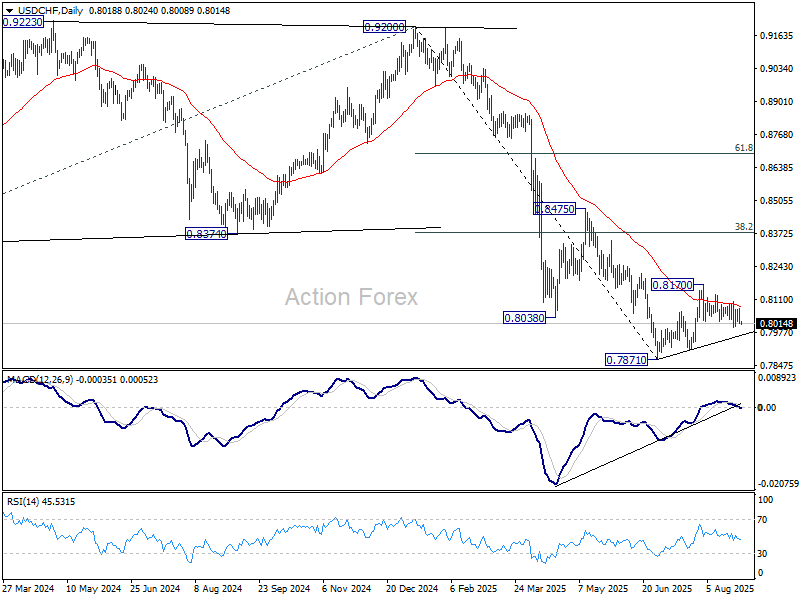Click the 0.83740 support price label
This screenshot has height=600, width=800.
click(x=207, y=234)
